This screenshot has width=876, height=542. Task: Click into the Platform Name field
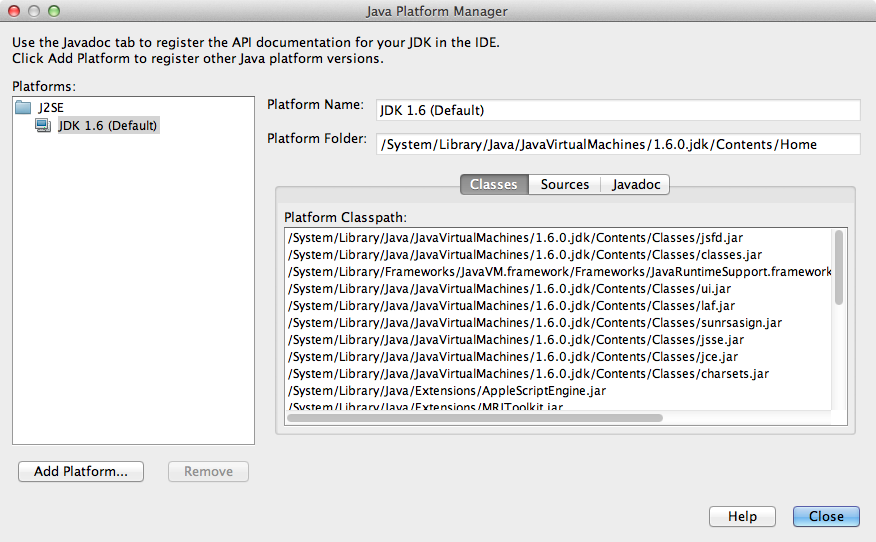[x=618, y=110]
